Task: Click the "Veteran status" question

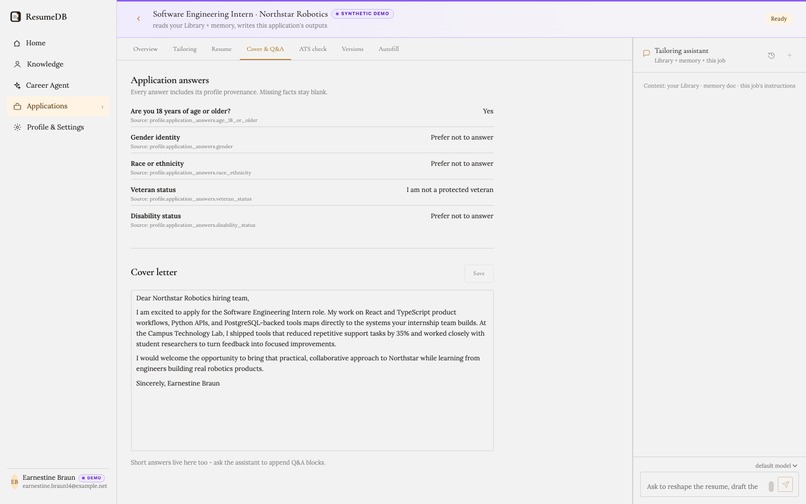Action: [153, 190]
